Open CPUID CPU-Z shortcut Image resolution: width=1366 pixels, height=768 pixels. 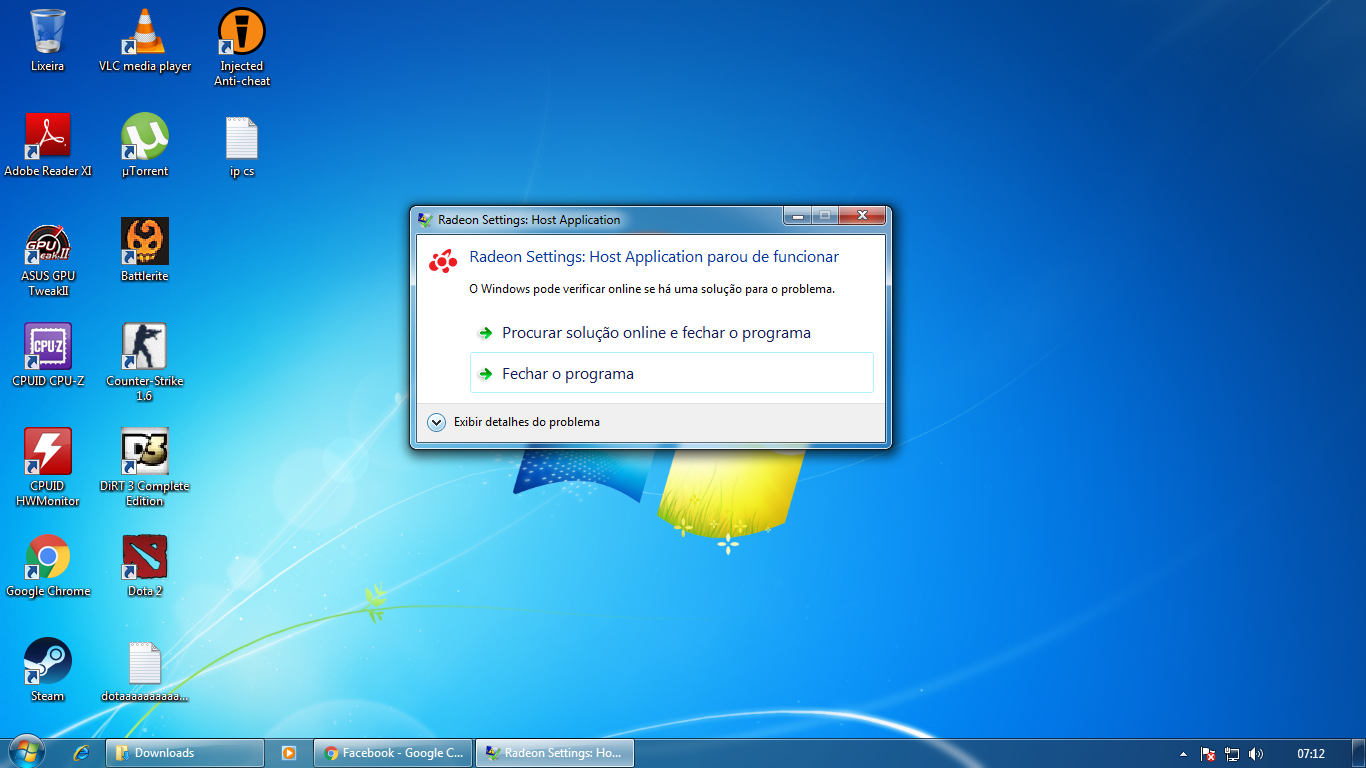[x=47, y=355]
